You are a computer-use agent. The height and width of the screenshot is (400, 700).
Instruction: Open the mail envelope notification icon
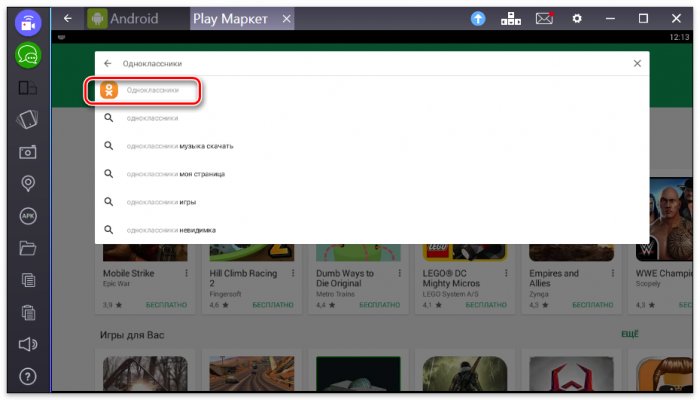point(544,18)
